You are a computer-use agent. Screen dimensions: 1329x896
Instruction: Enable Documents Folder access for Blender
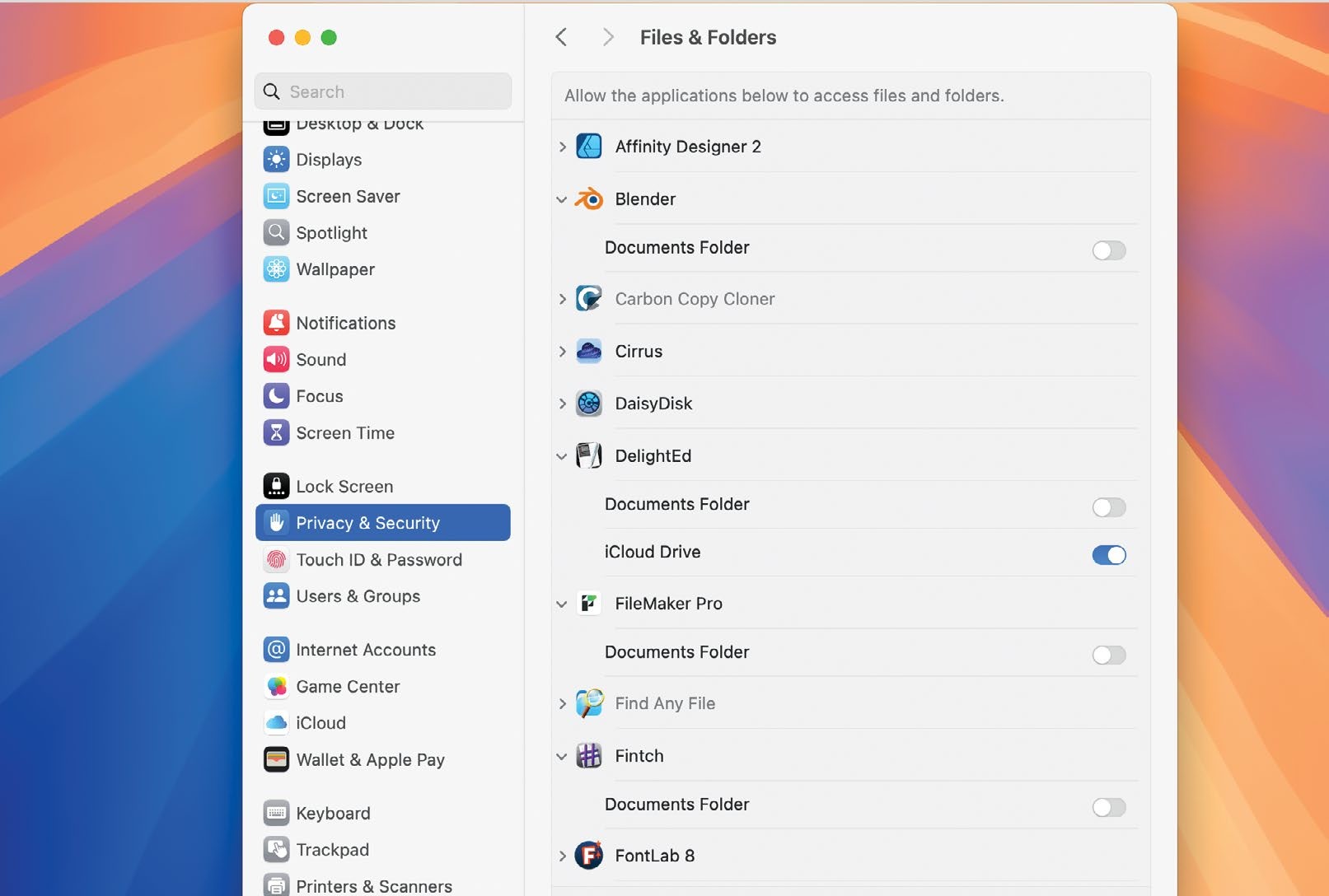point(1108,250)
